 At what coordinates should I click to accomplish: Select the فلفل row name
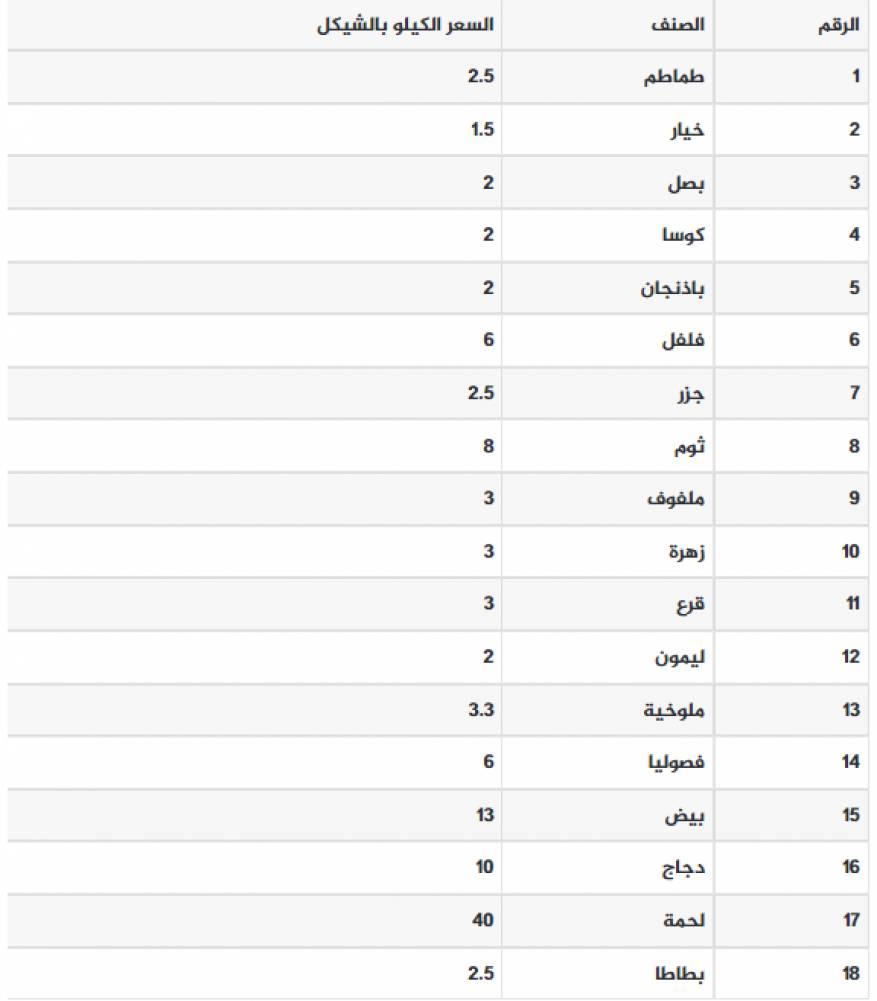tap(684, 340)
